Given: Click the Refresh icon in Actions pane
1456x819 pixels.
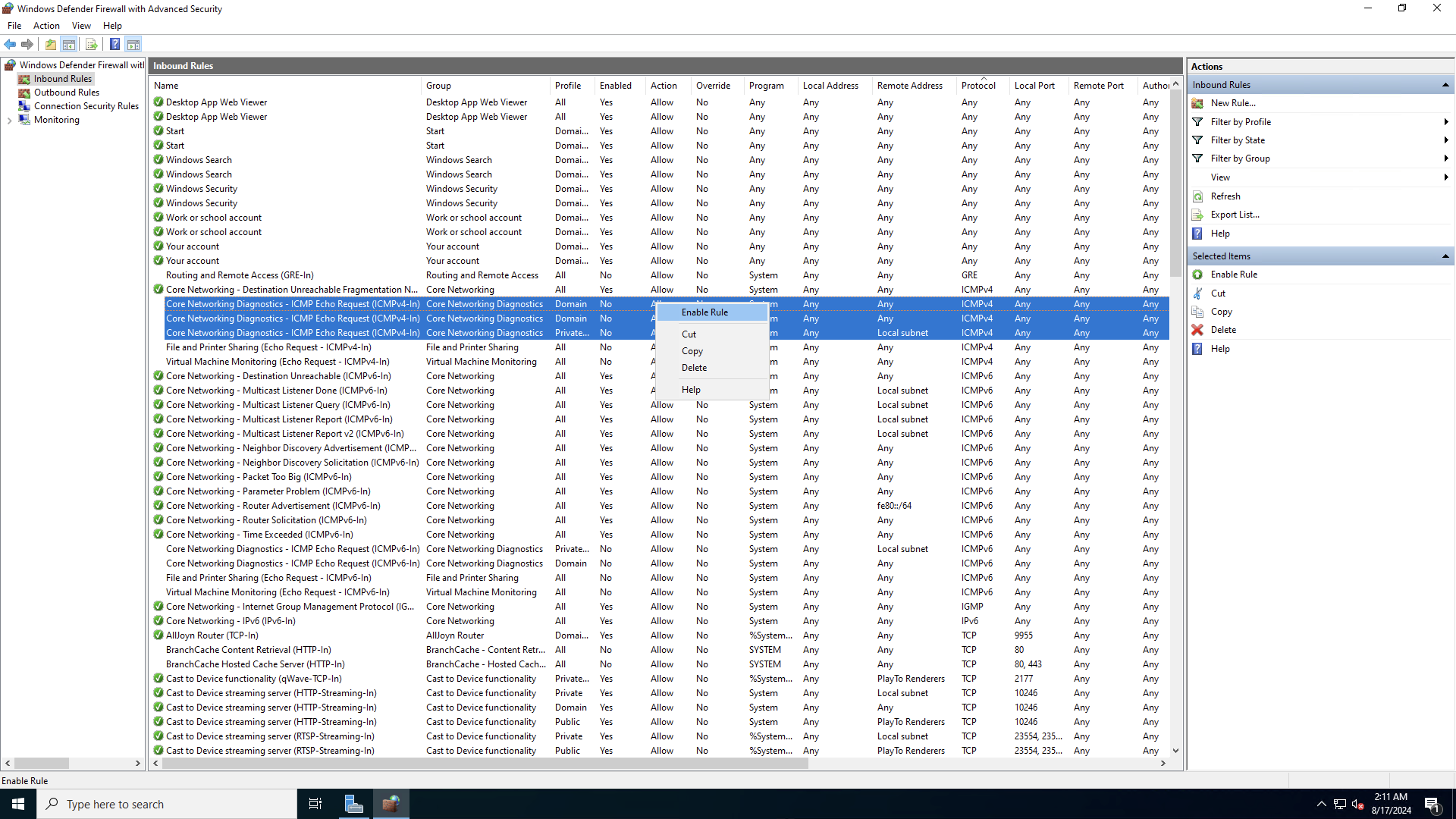Looking at the screenshot, I should 1197,196.
